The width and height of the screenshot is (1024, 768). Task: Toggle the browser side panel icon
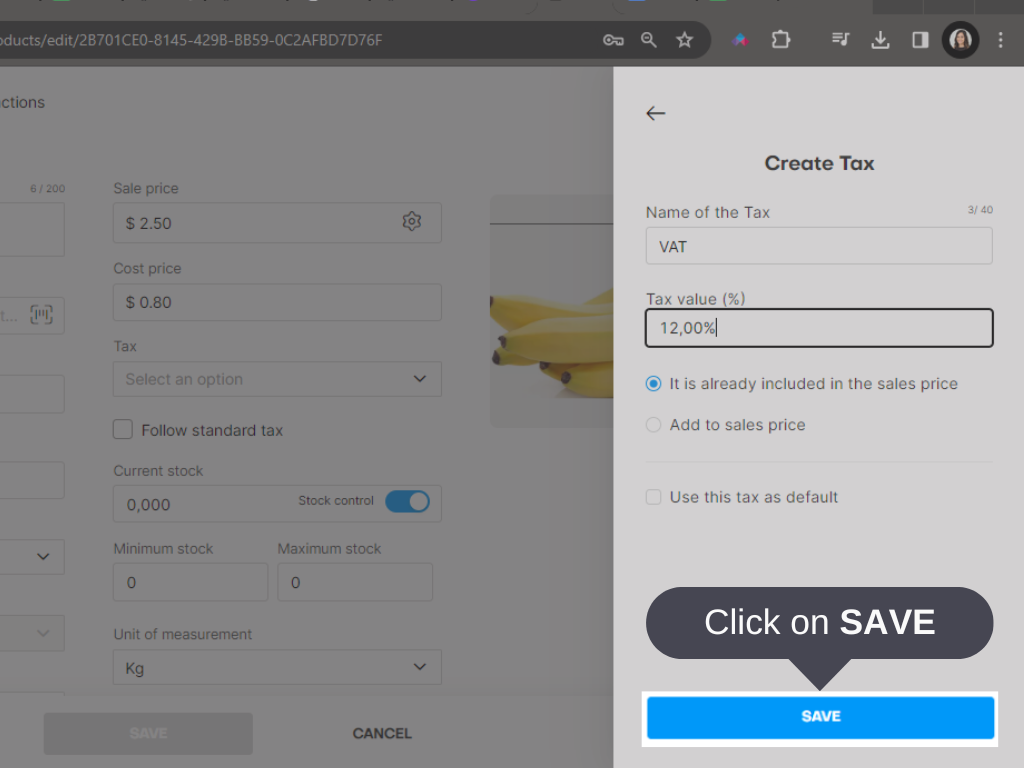click(x=920, y=40)
